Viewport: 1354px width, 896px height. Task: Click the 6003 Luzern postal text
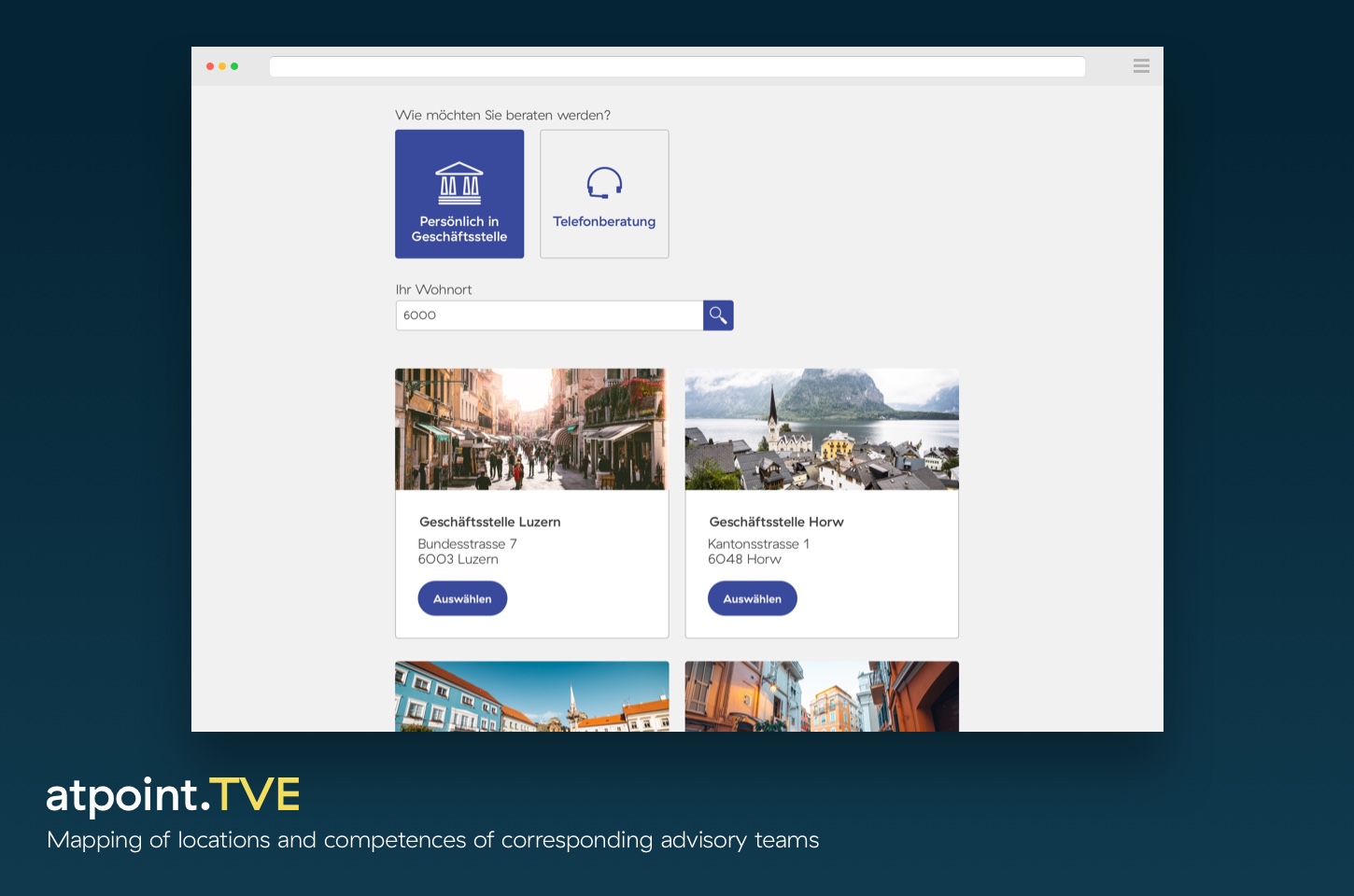click(458, 559)
